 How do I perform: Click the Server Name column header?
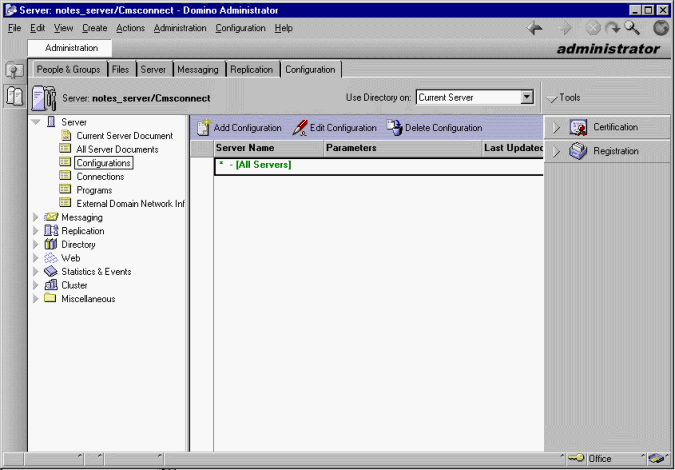point(269,148)
